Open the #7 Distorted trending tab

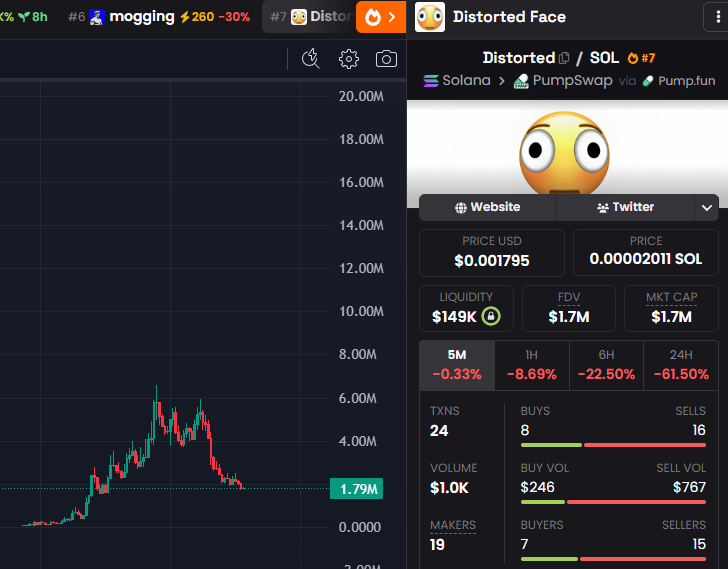tap(309, 17)
